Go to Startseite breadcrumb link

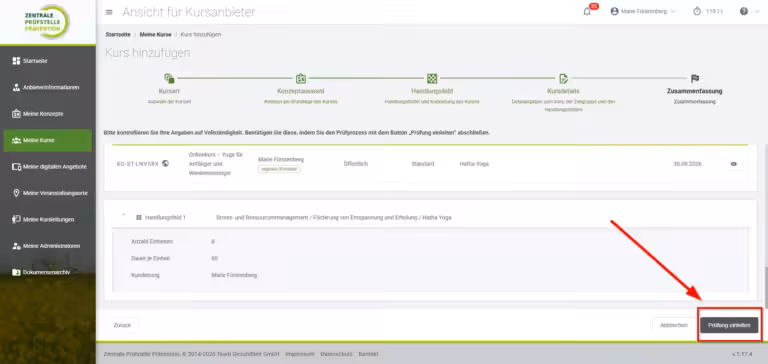tap(118, 35)
